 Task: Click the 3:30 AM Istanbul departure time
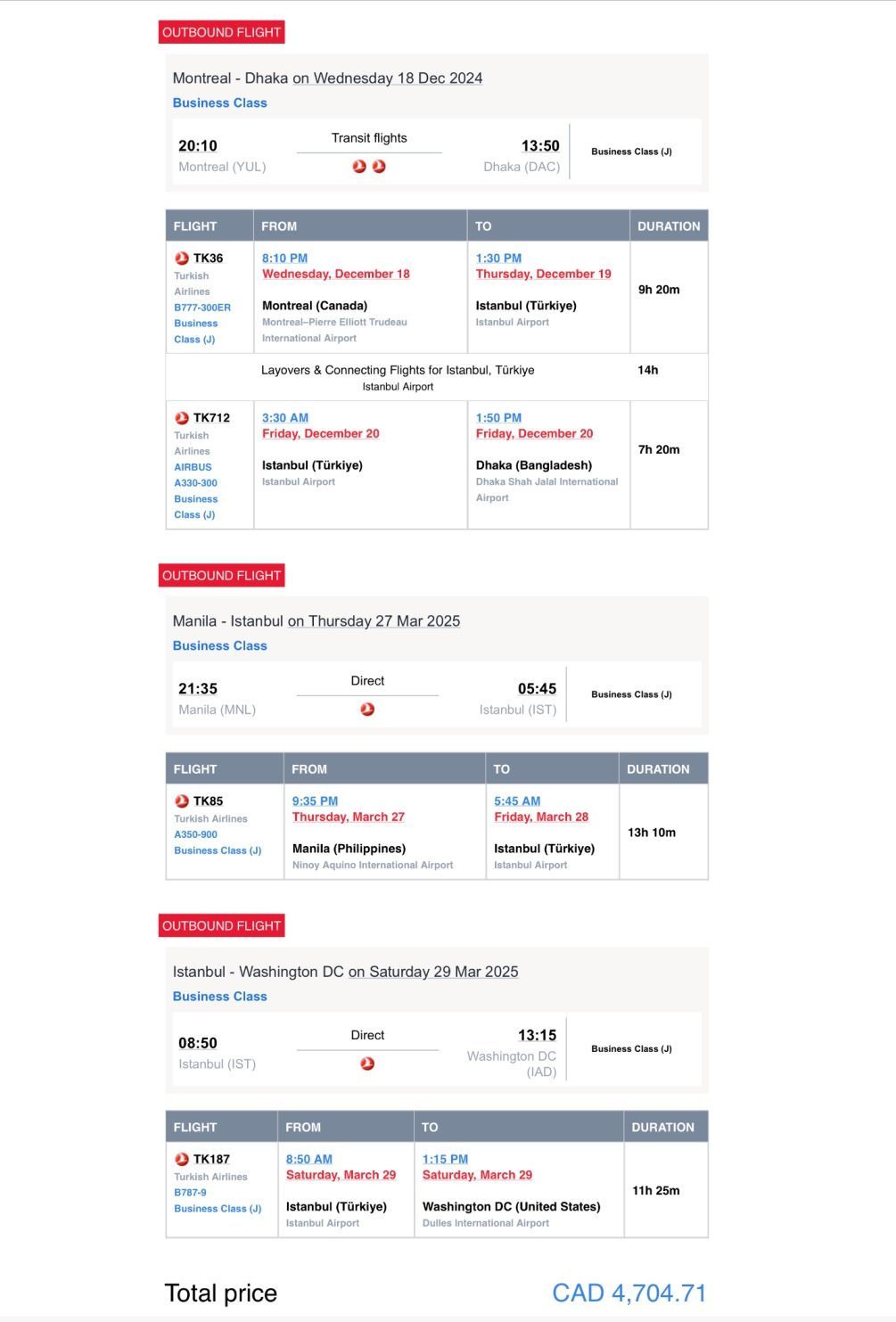(284, 418)
